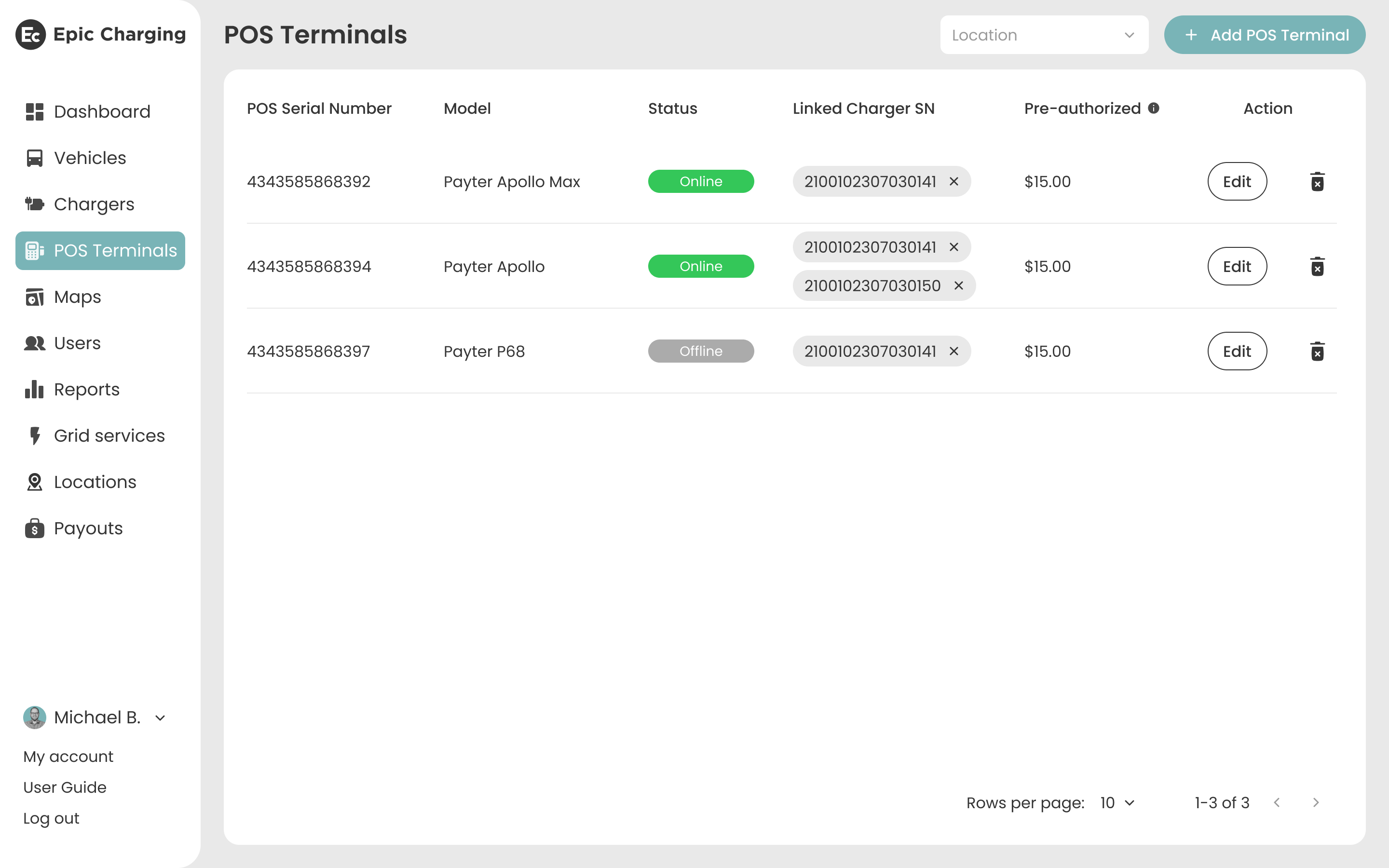Image resolution: width=1389 pixels, height=868 pixels.
Task: Delete POS terminal 4343585868397 via trash icon
Action: [x=1317, y=352]
